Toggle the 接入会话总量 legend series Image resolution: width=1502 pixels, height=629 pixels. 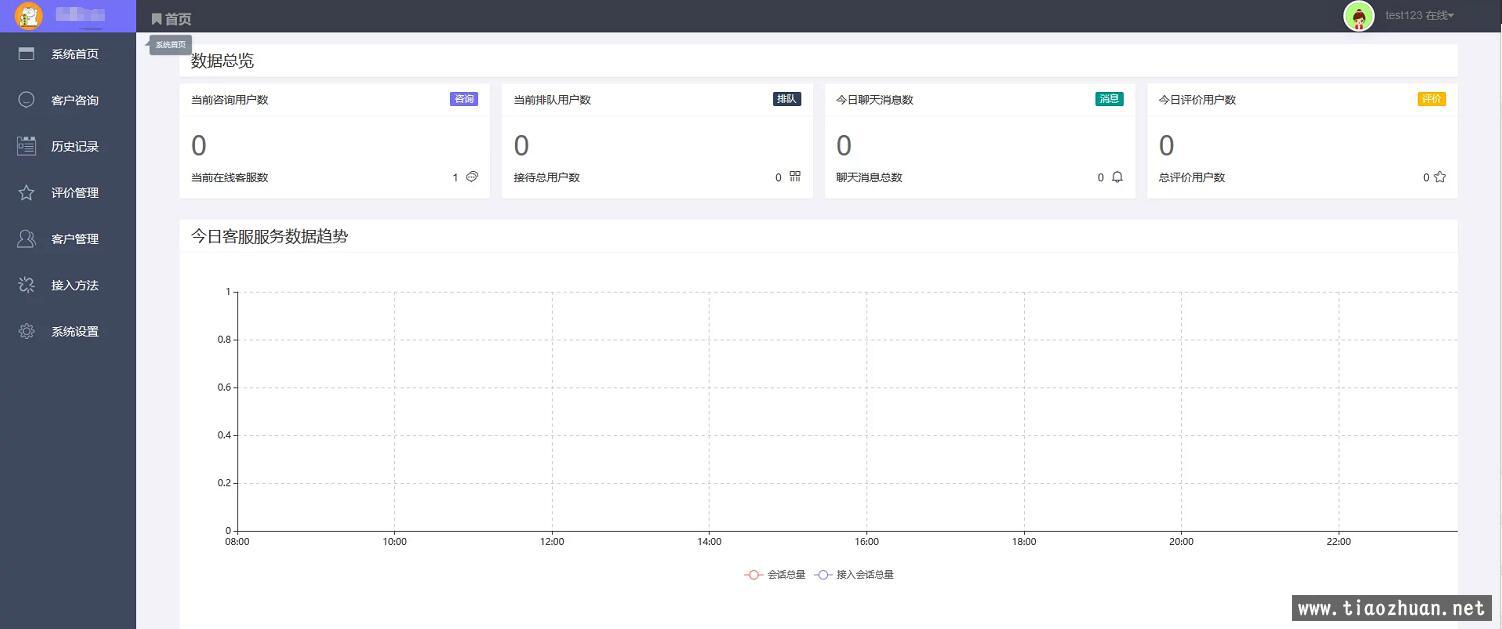(x=854, y=575)
